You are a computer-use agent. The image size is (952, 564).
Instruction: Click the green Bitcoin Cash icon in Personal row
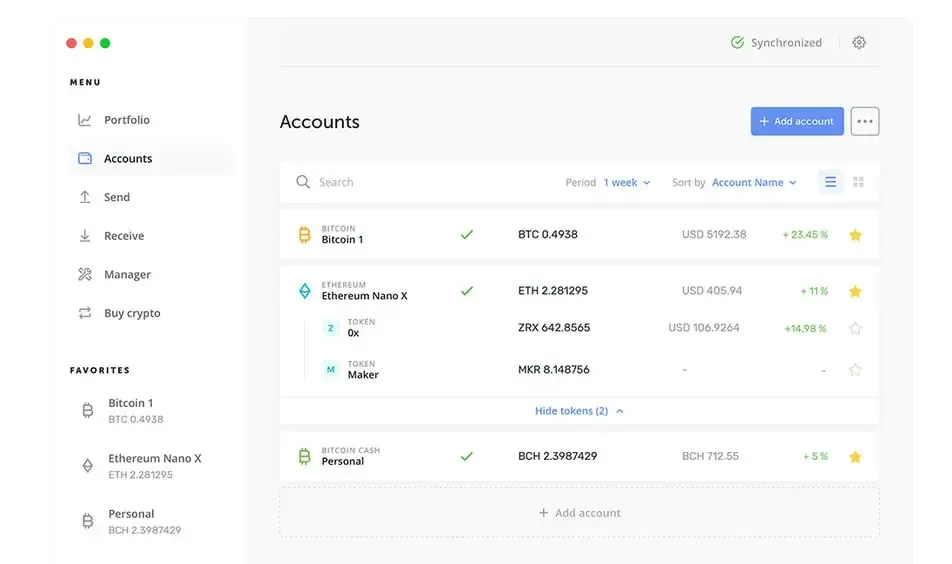click(x=305, y=456)
